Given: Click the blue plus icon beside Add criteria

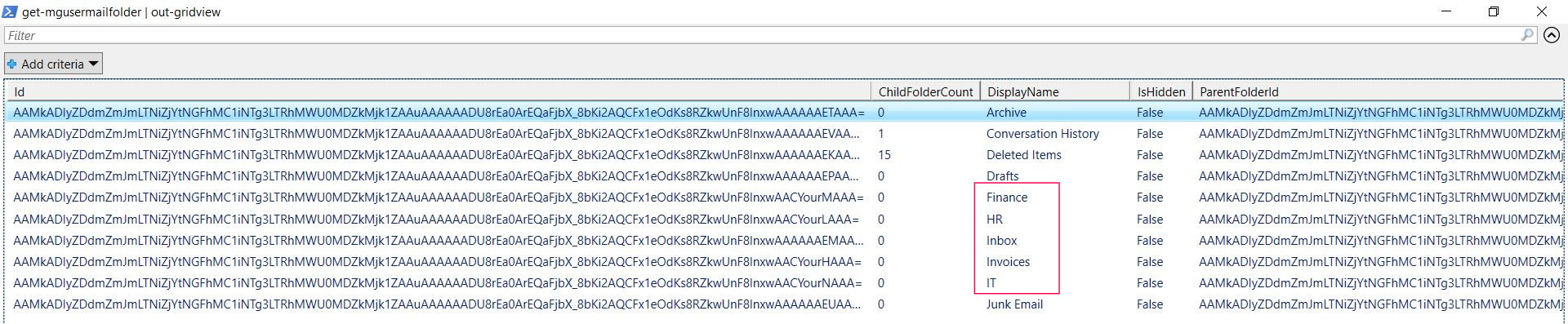Looking at the screenshot, I should 12,64.
